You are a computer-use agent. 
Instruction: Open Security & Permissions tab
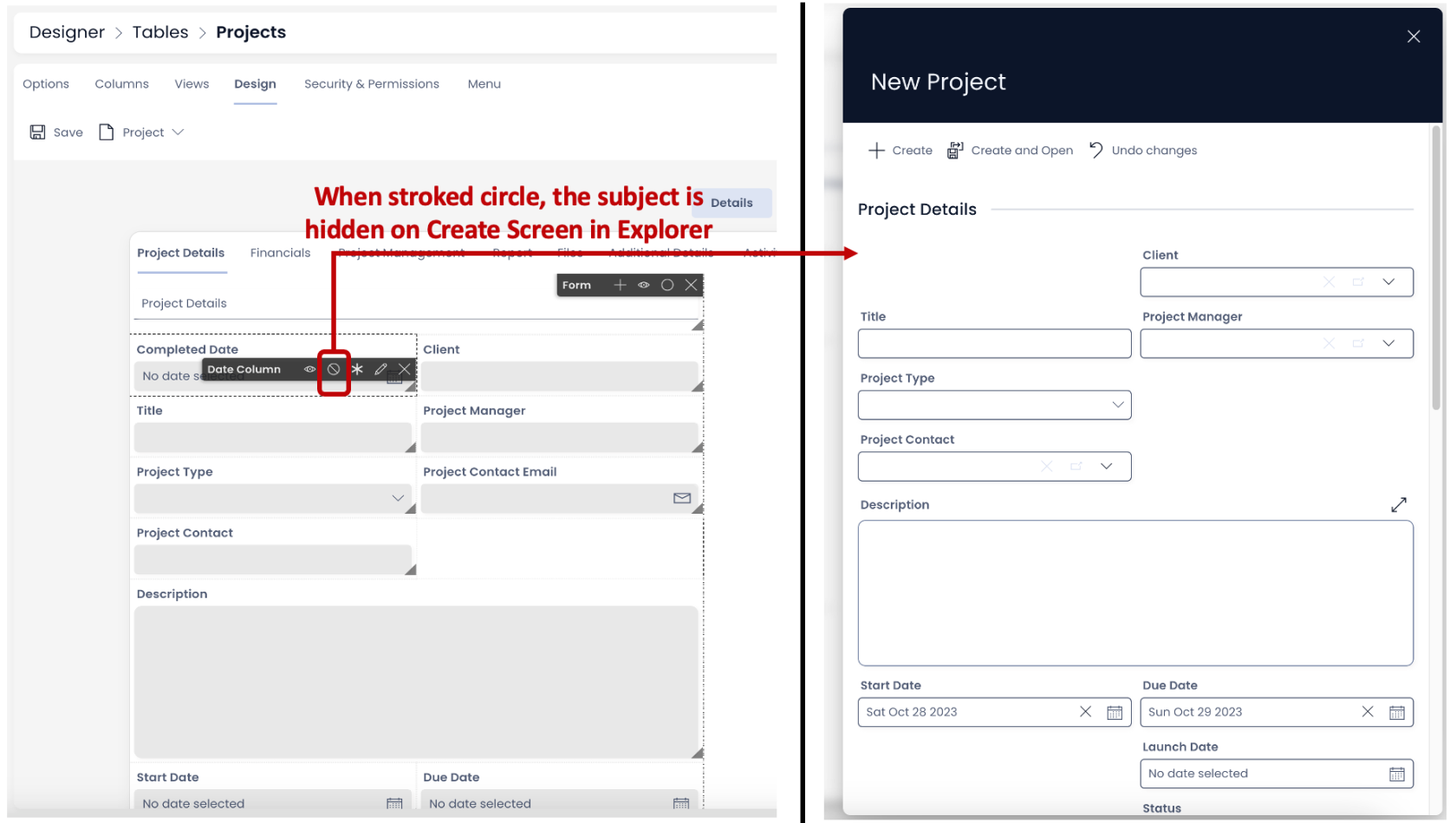372,84
